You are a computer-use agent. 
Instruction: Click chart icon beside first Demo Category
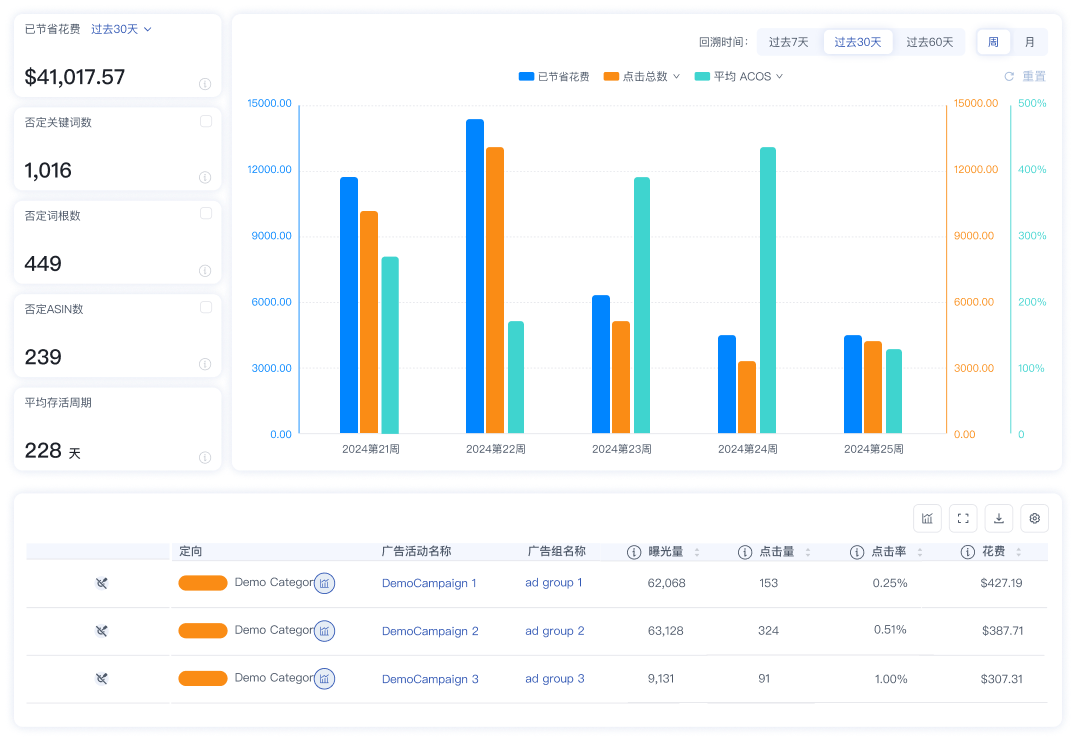(324, 583)
